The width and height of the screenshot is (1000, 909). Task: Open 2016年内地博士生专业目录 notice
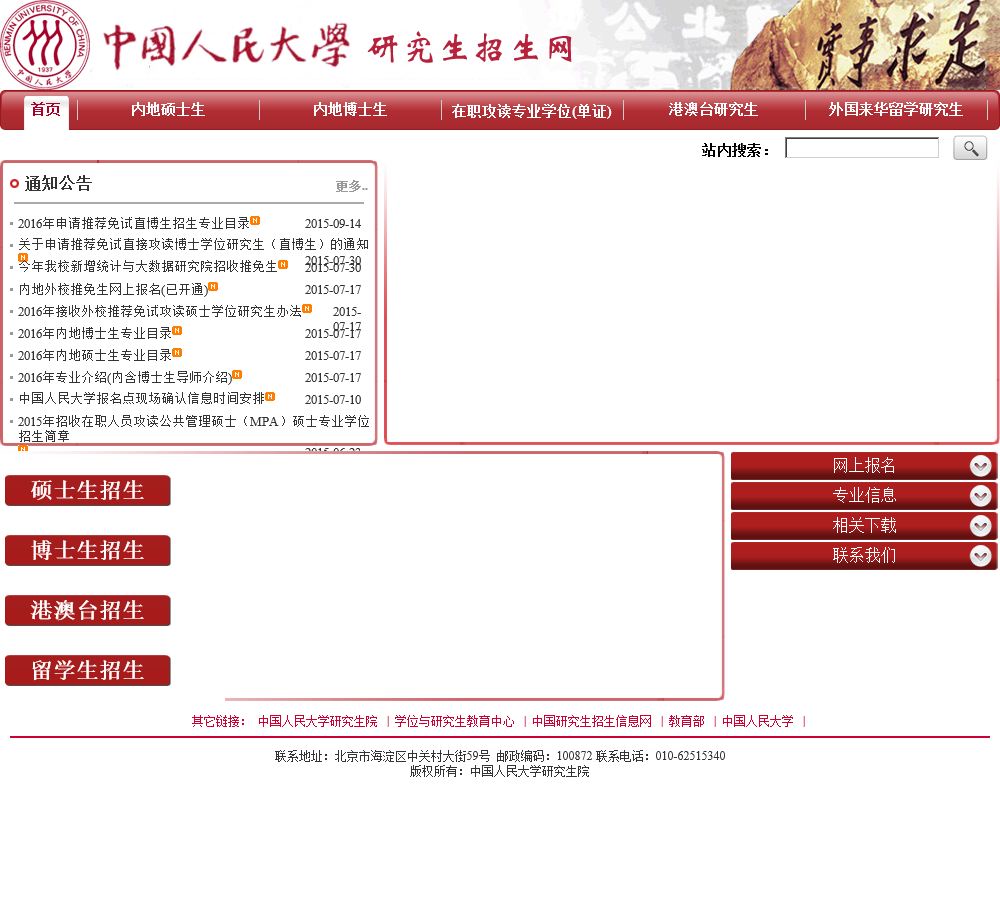click(95, 334)
